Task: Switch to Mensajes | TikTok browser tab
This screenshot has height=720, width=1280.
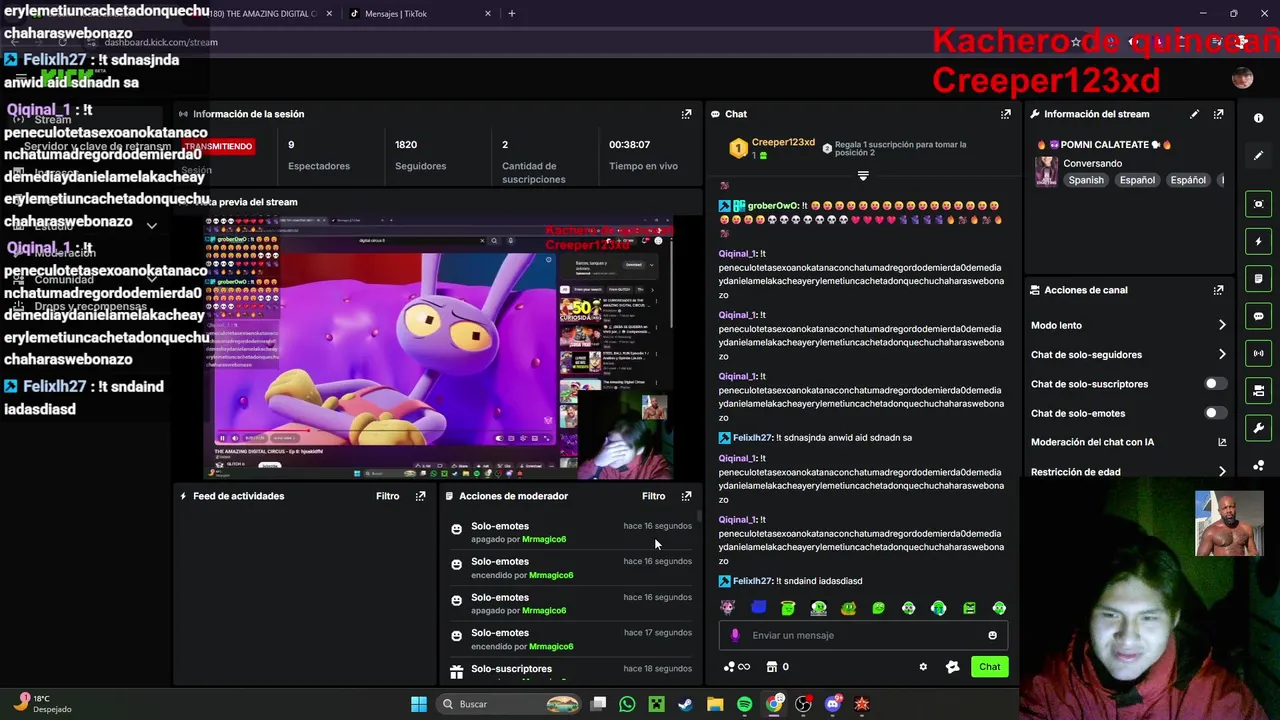Action: (x=420, y=14)
